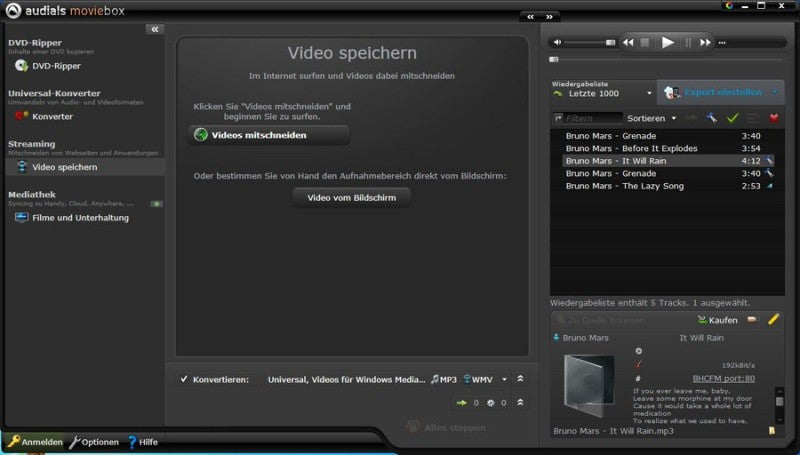The height and width of the screenshot is (455, 800).
Task: Adjust the volume slider handle
Action: [x=610, y=43]
